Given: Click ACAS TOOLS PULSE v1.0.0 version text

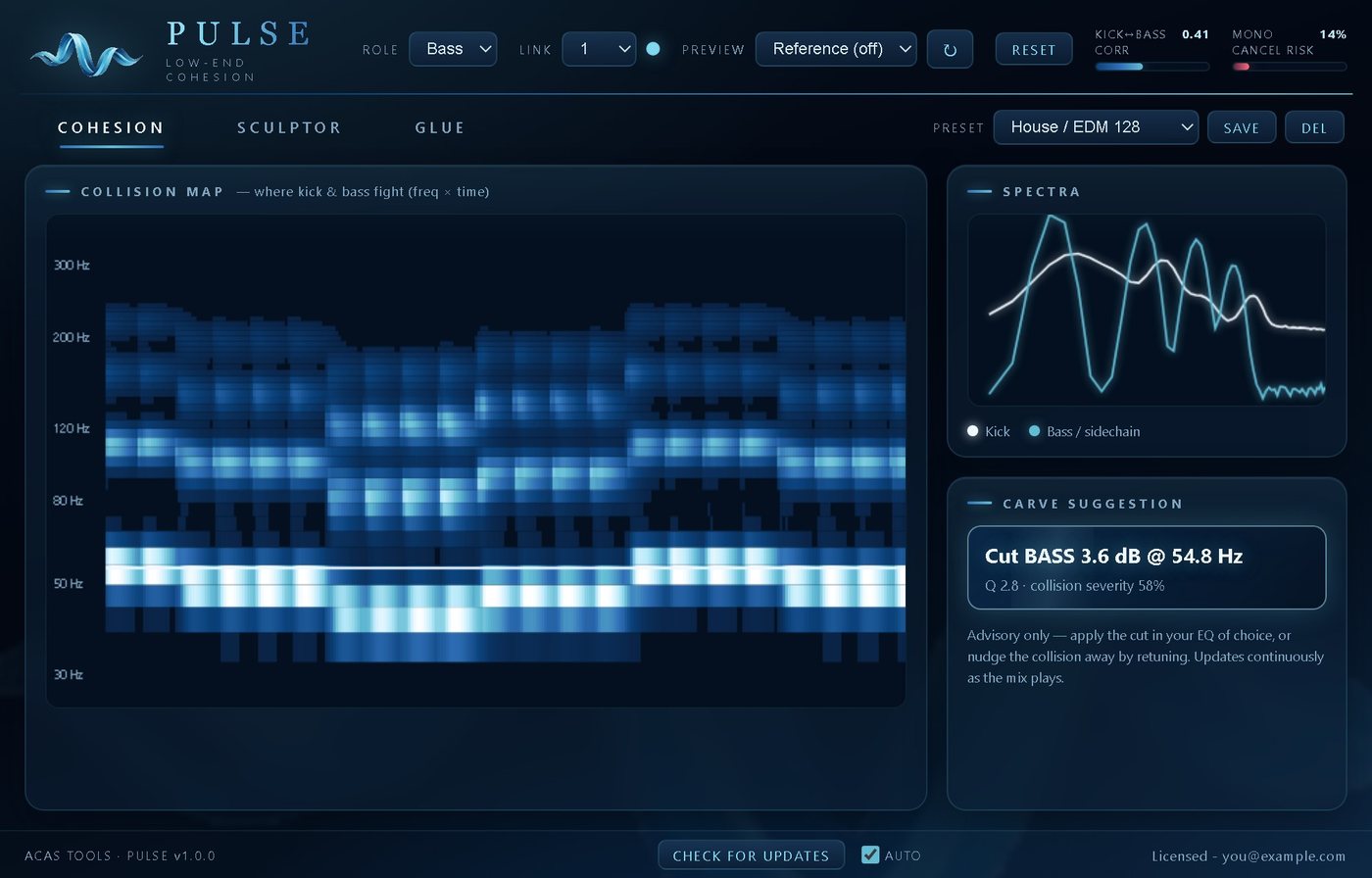Looking at the screenshot, I should click(121, 855).
